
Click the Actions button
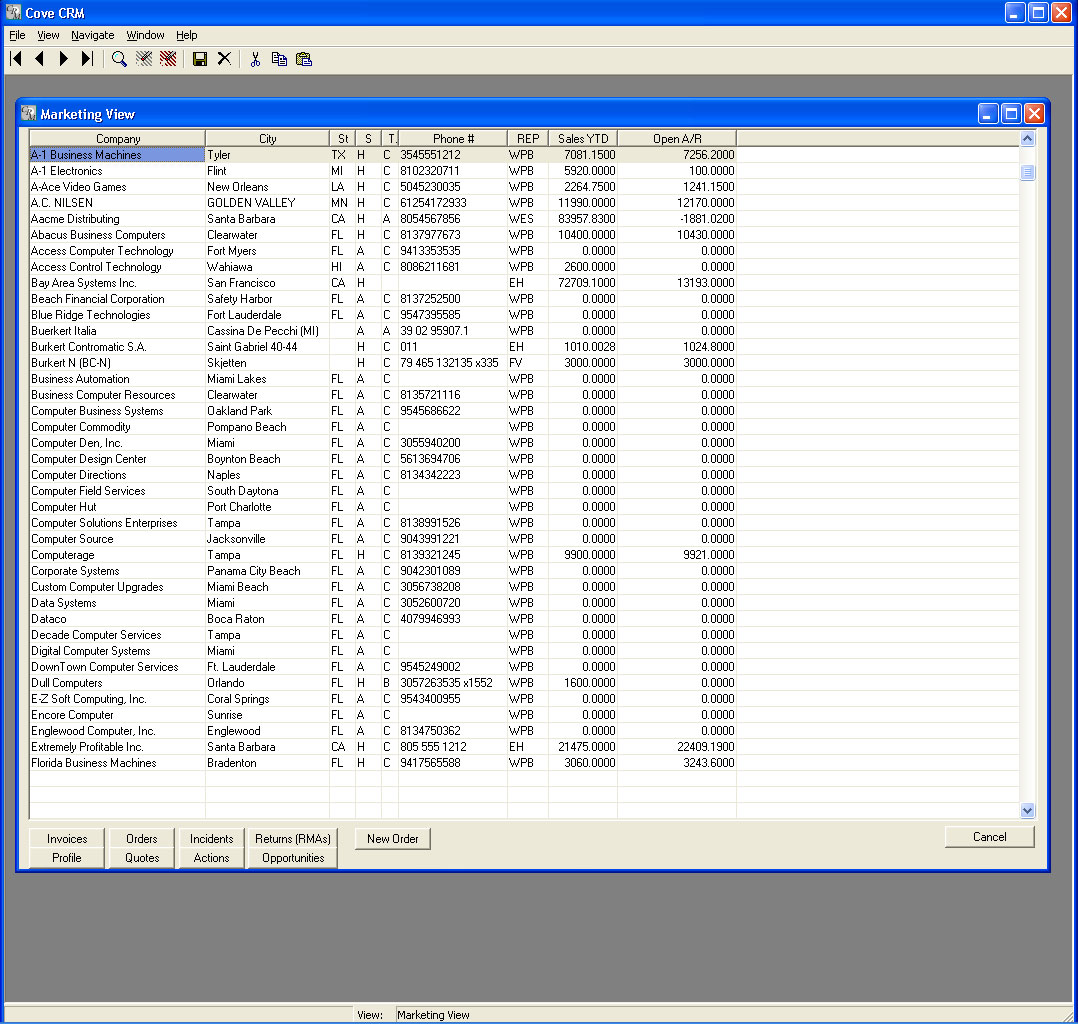coord(212,858)
